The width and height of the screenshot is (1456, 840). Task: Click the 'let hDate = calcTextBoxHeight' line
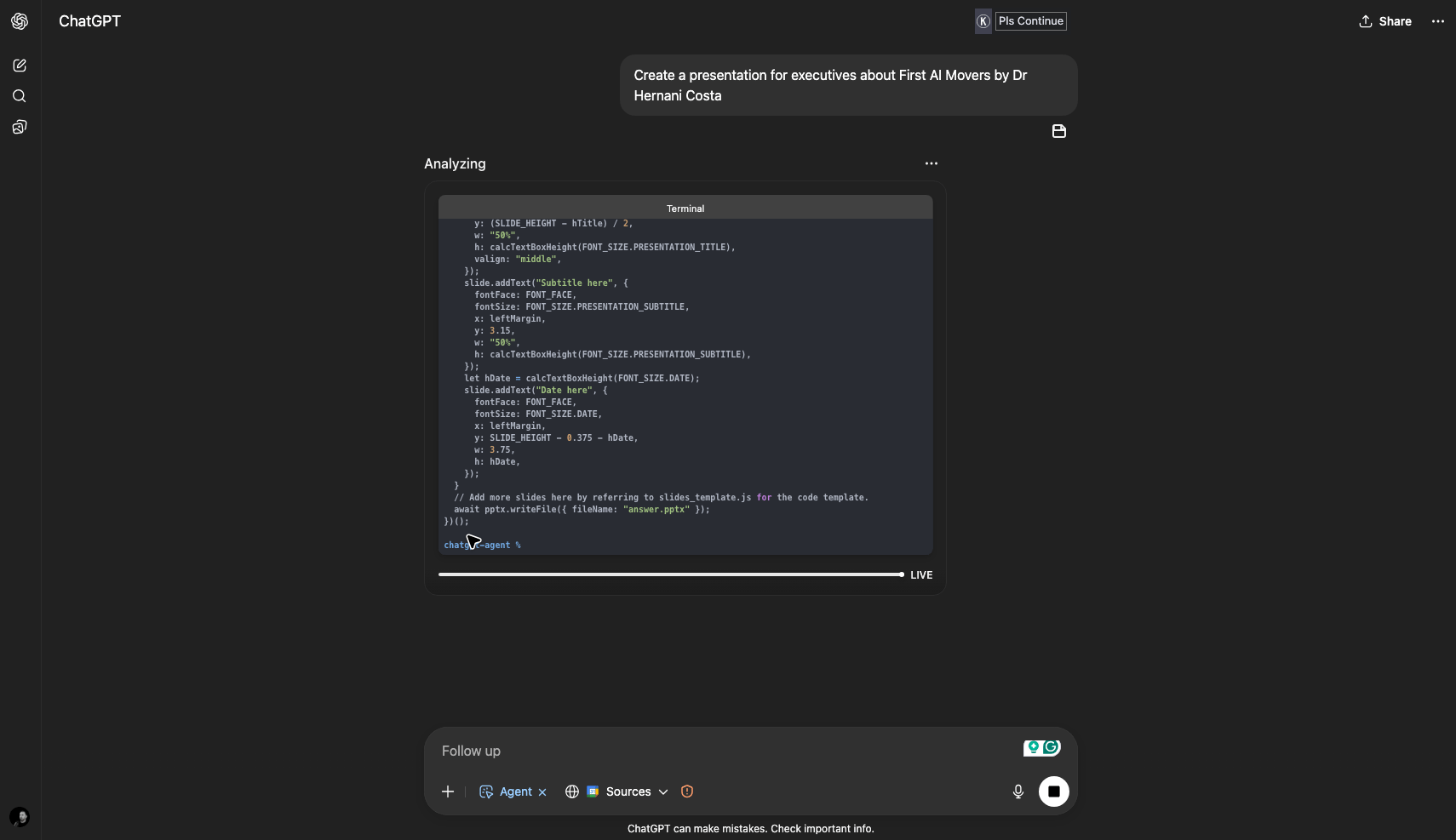[582, 378]
